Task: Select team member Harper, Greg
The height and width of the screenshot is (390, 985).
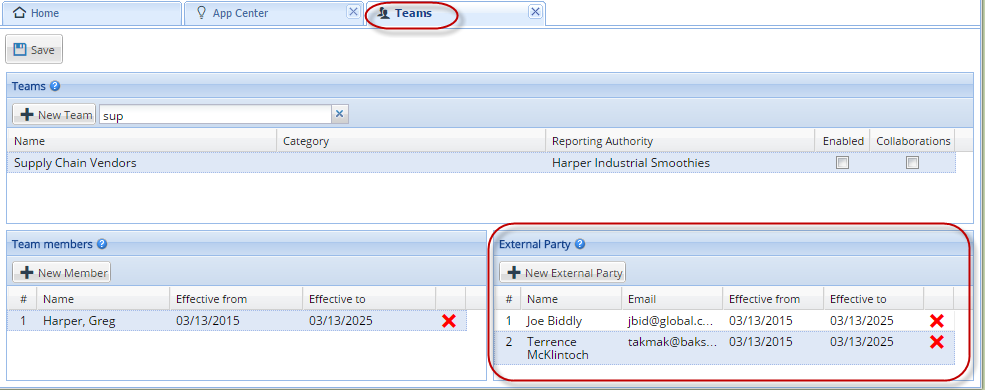Action: 79,321
